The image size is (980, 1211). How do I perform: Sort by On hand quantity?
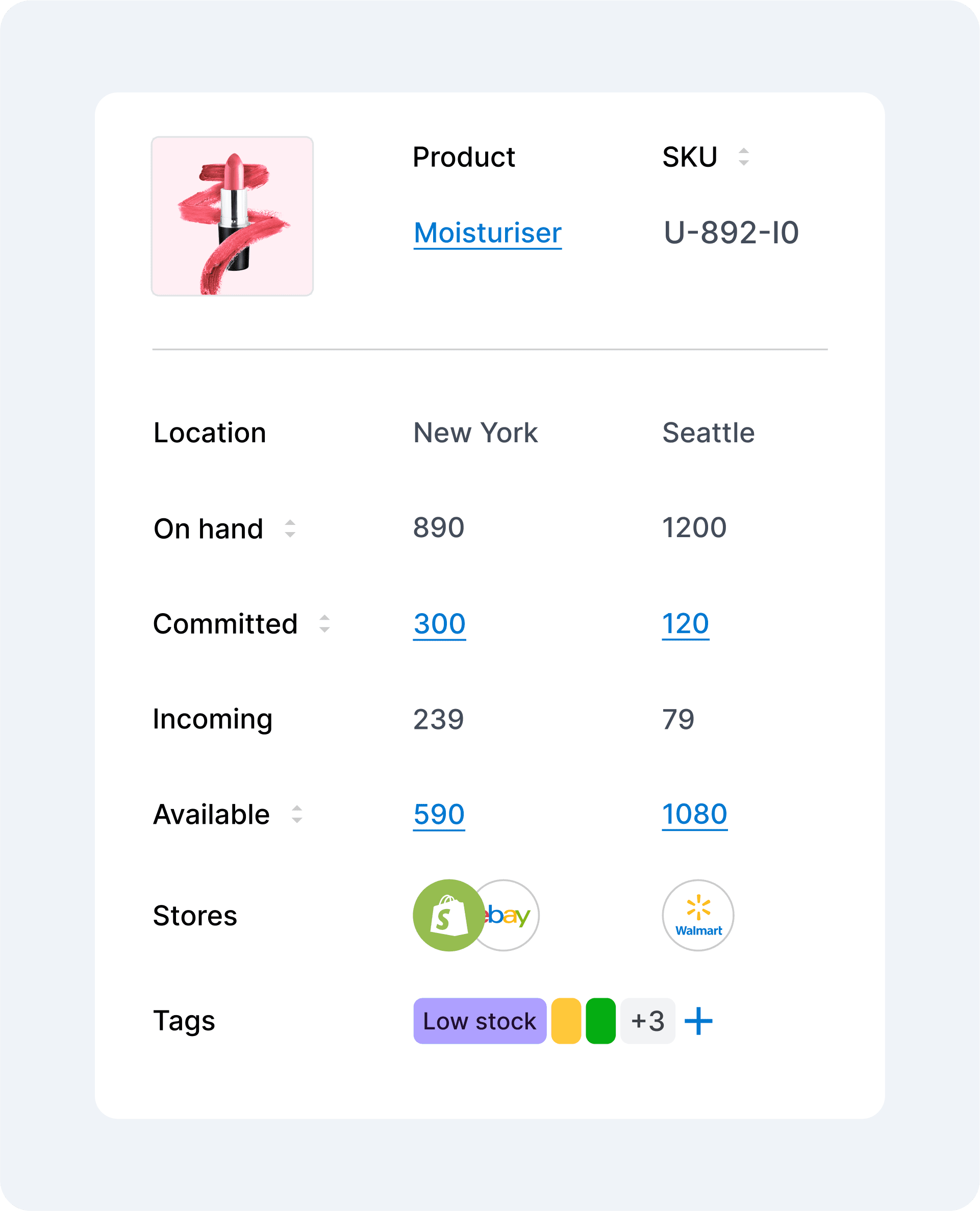point(290,528)
